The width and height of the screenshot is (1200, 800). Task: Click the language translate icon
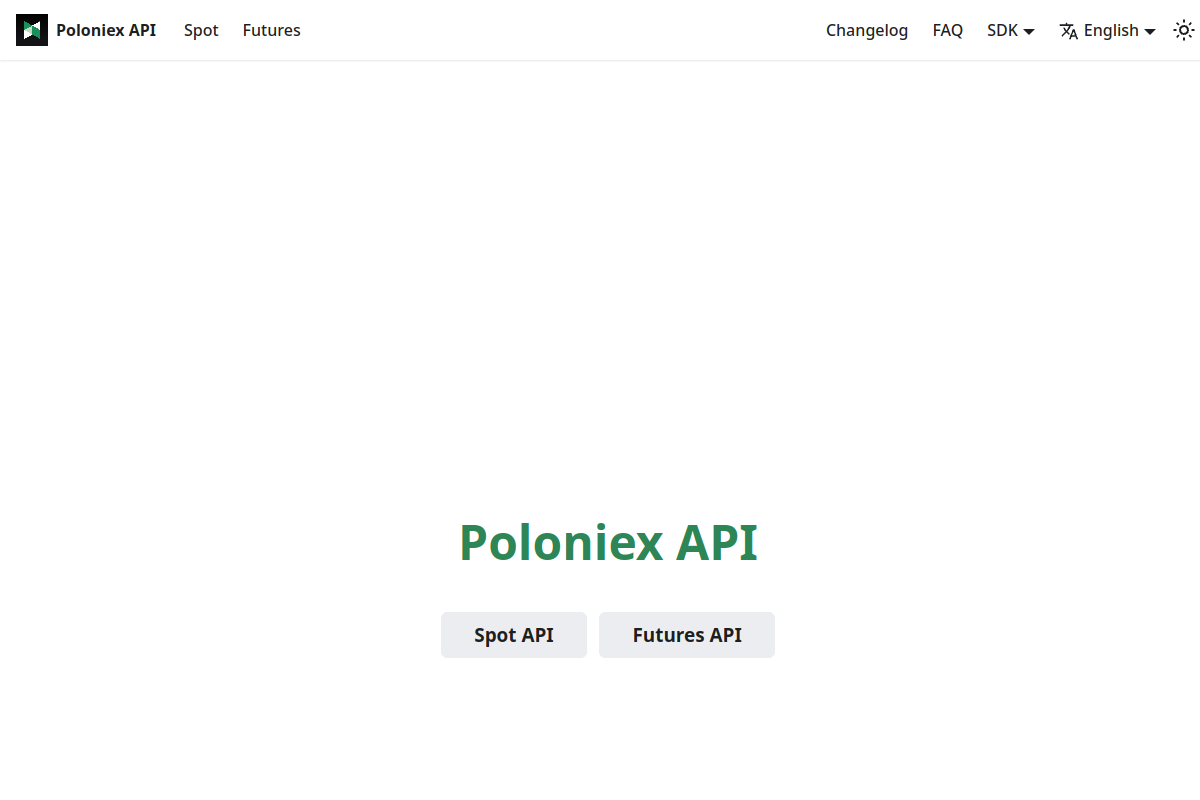point(1069,31)
